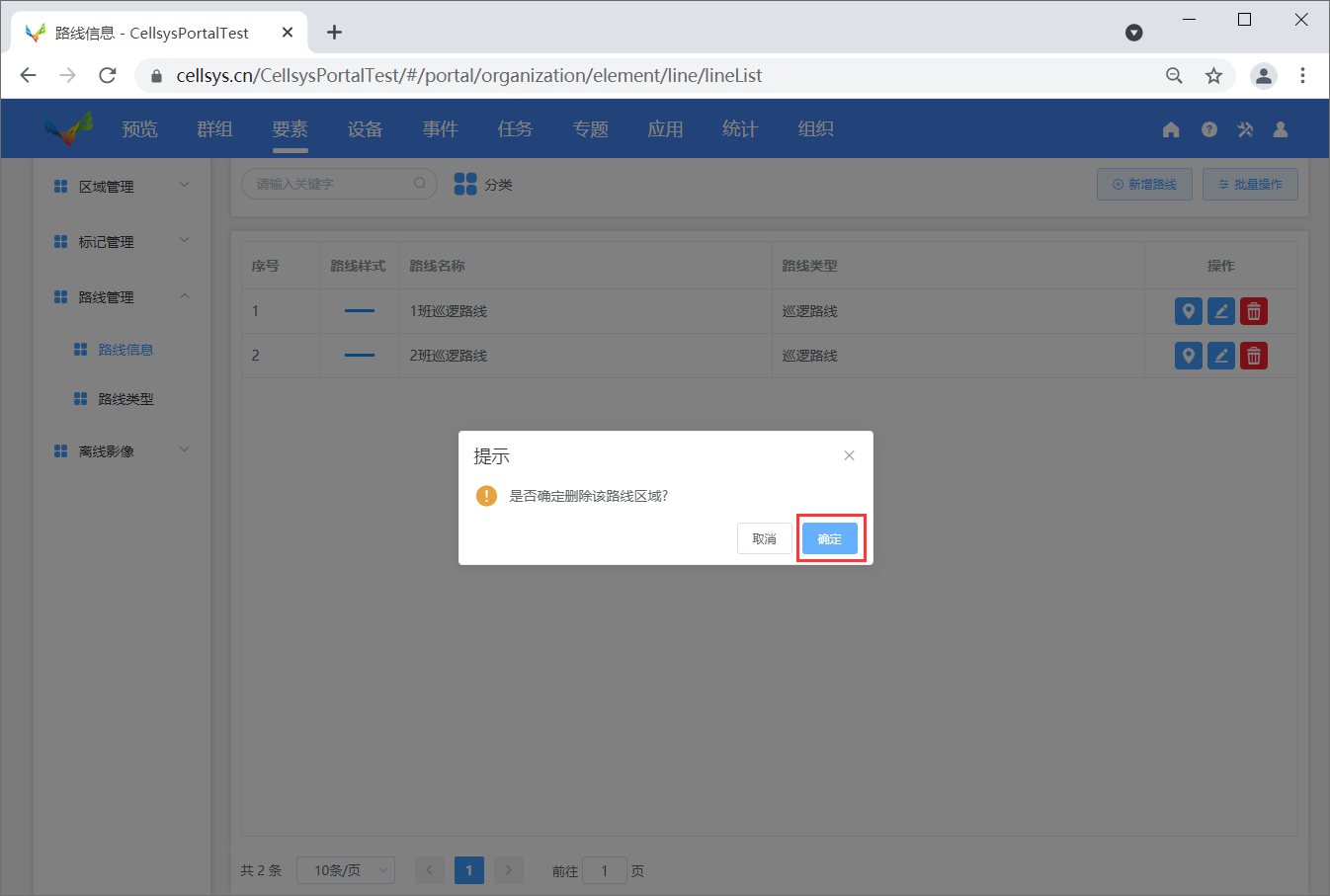Open Chrome three-dot menu
This screenshot has width=1330, height=896.
[x=1302, y=75]
